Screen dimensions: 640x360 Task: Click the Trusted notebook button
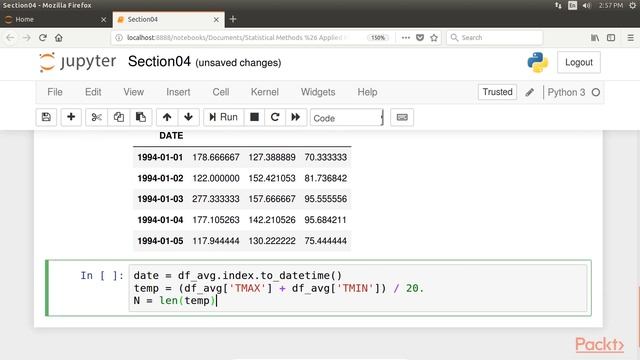(x=497, y=92)
